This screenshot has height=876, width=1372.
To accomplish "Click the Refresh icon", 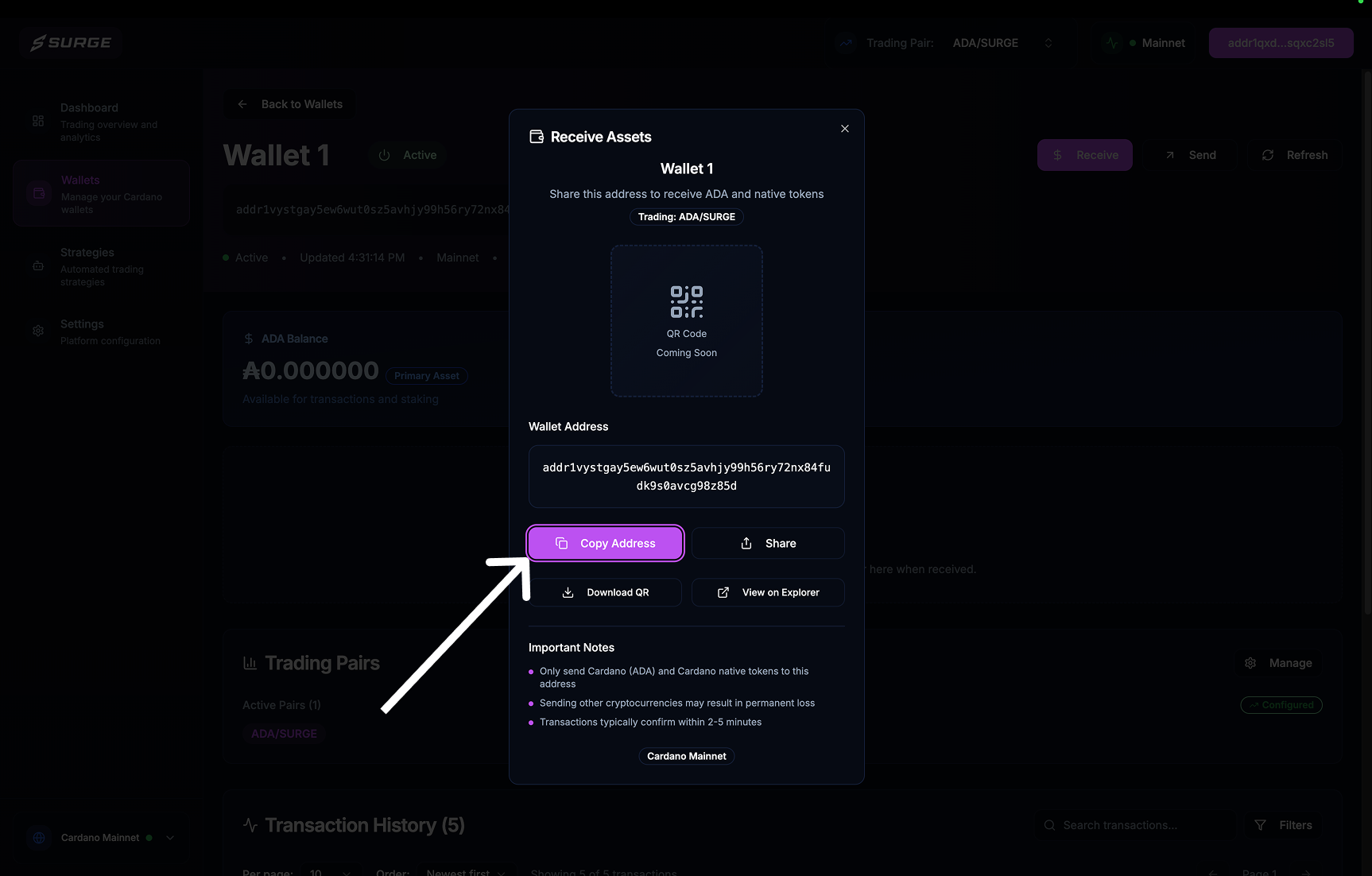I will tap(1268, 155).
